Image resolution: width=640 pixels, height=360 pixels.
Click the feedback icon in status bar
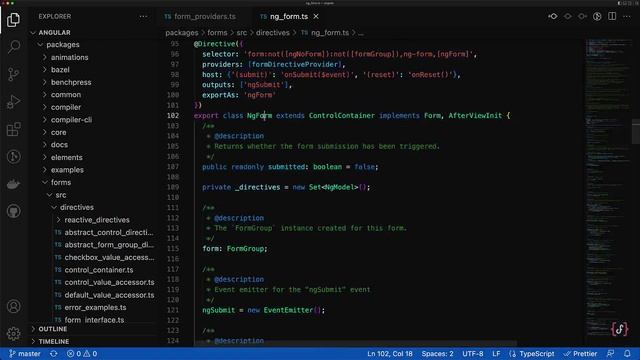point(611,353)
